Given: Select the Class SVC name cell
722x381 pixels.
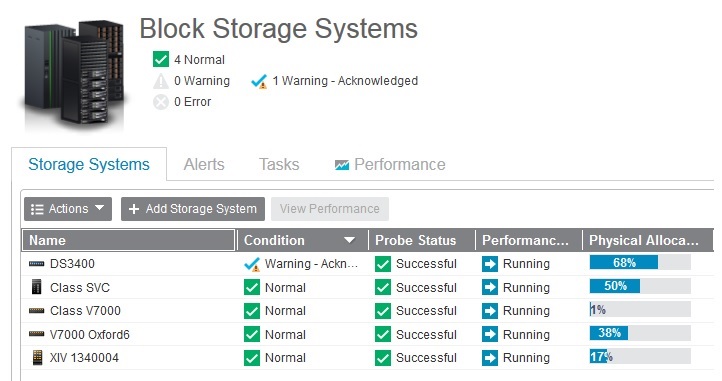Looking at the screenshot, I should [129, 287].
